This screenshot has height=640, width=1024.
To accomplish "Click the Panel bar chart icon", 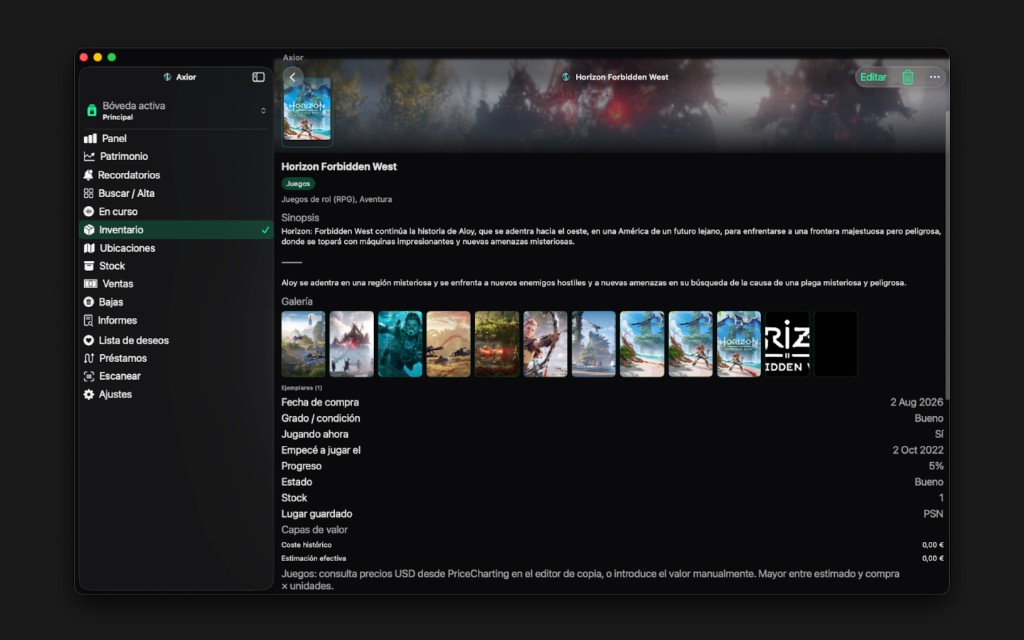I will pos(90,138).
